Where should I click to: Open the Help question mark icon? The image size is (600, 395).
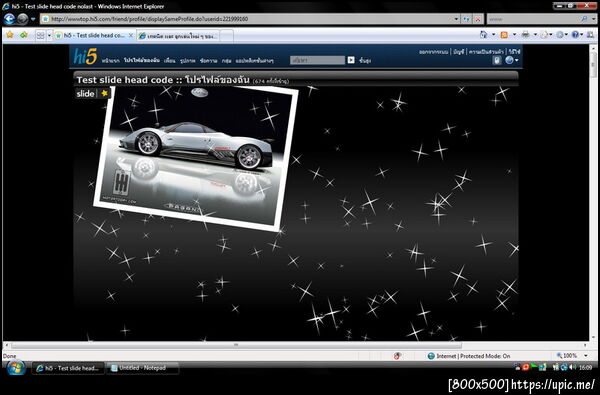click(x=575, y=35)
